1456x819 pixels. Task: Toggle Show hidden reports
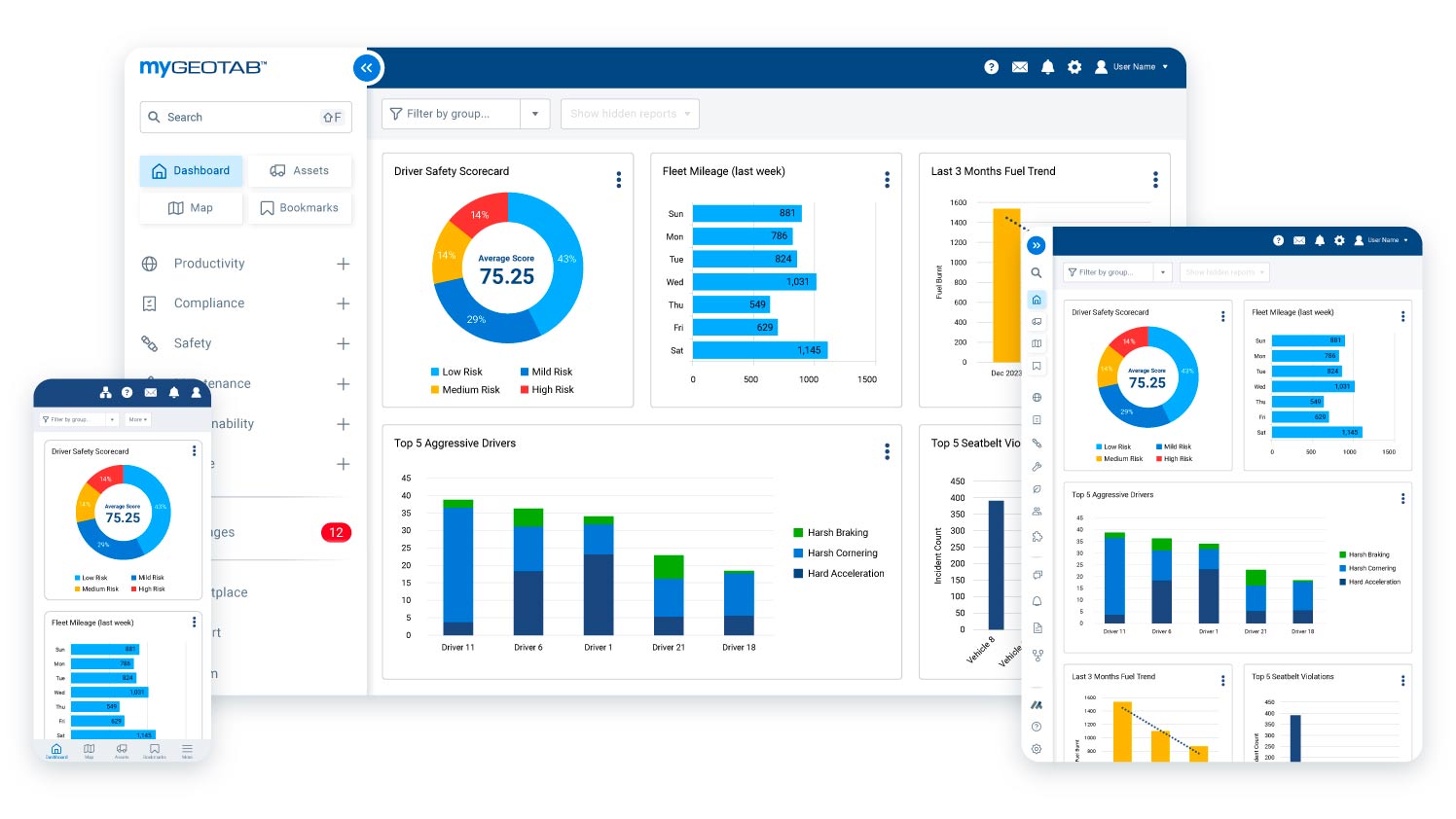coord(629,114)
